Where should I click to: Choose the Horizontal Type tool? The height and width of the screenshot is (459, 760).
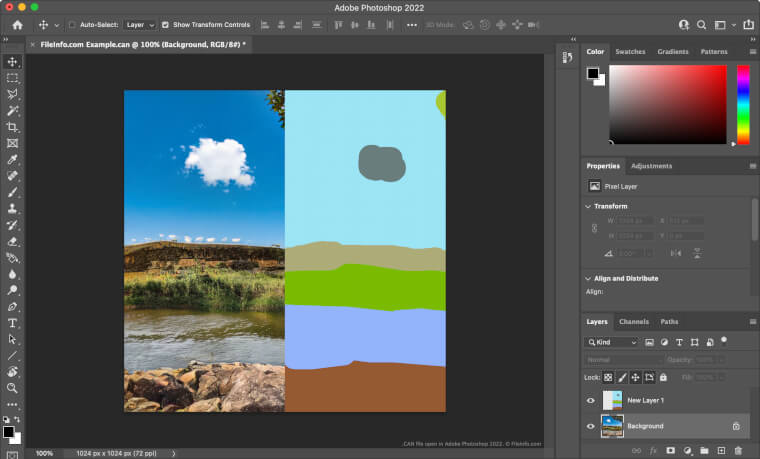(x=12, y=323)
